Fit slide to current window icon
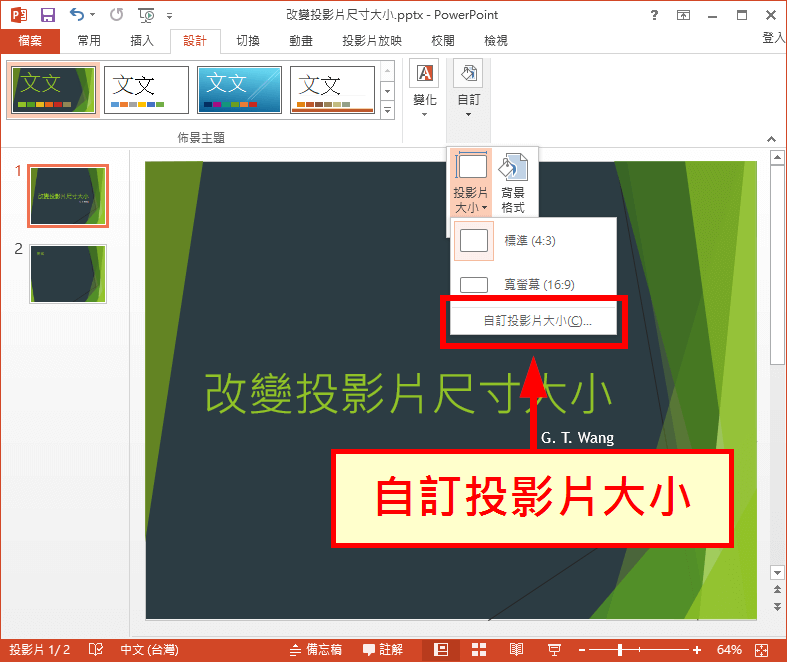The image size is (787, 662). pos(761,650)
